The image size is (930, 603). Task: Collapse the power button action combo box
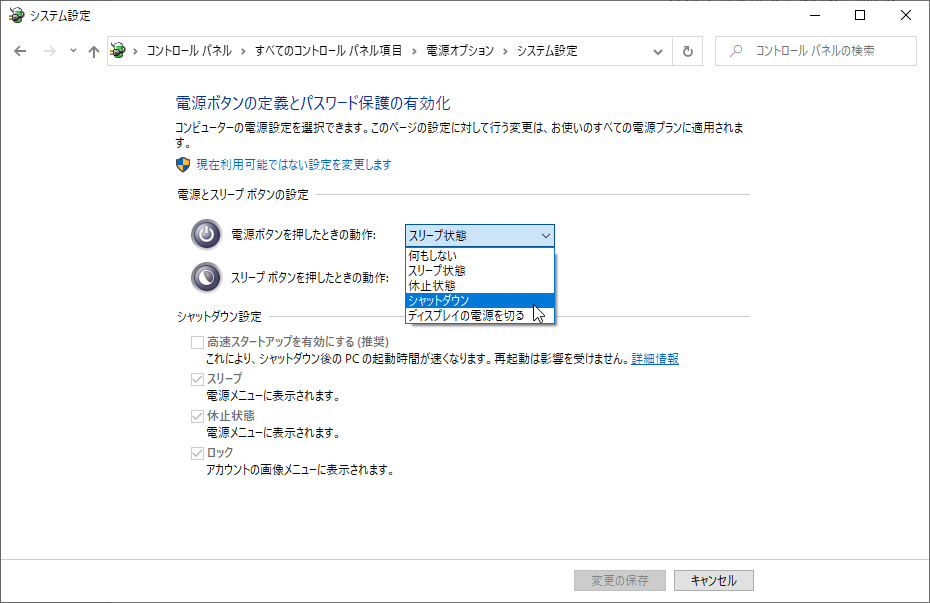pos(480,235)
